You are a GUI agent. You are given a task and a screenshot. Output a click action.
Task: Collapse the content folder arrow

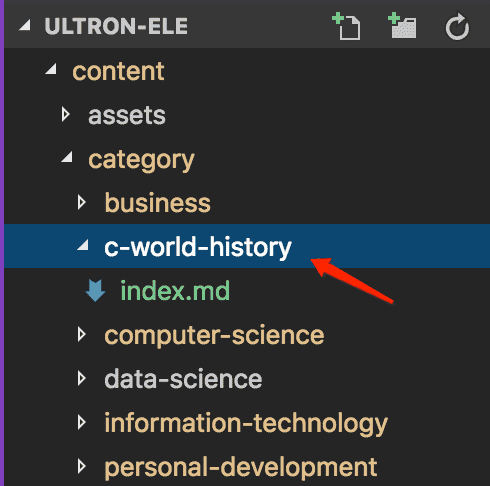[x=51, y=69]
